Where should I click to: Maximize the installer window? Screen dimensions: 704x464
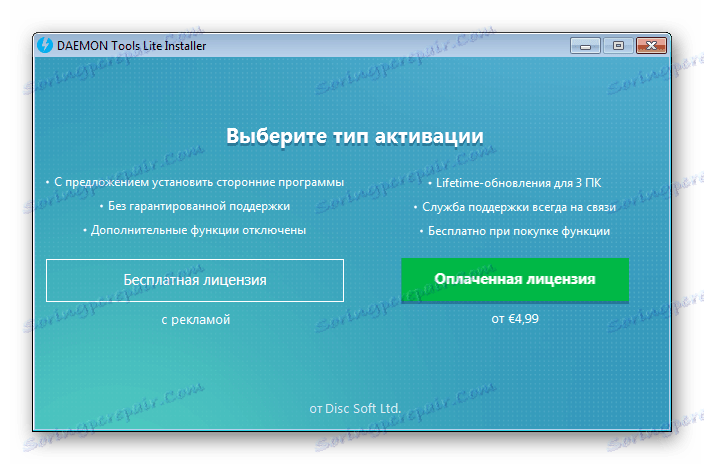tap(618, 46)
